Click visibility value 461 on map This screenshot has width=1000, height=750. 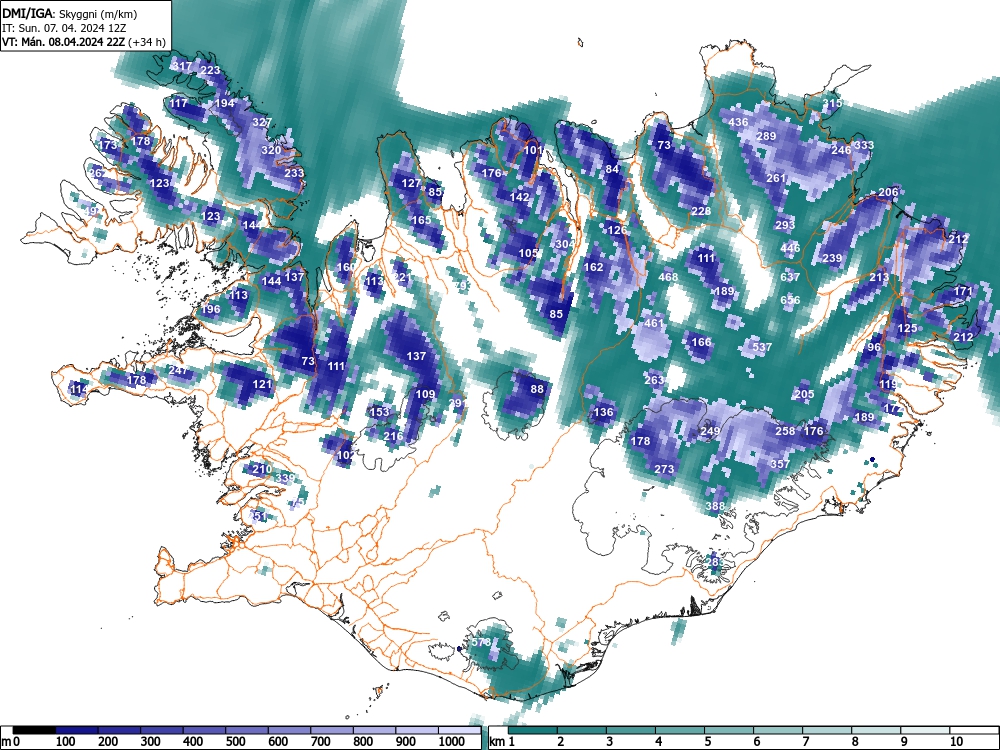[x=654, y=323]
